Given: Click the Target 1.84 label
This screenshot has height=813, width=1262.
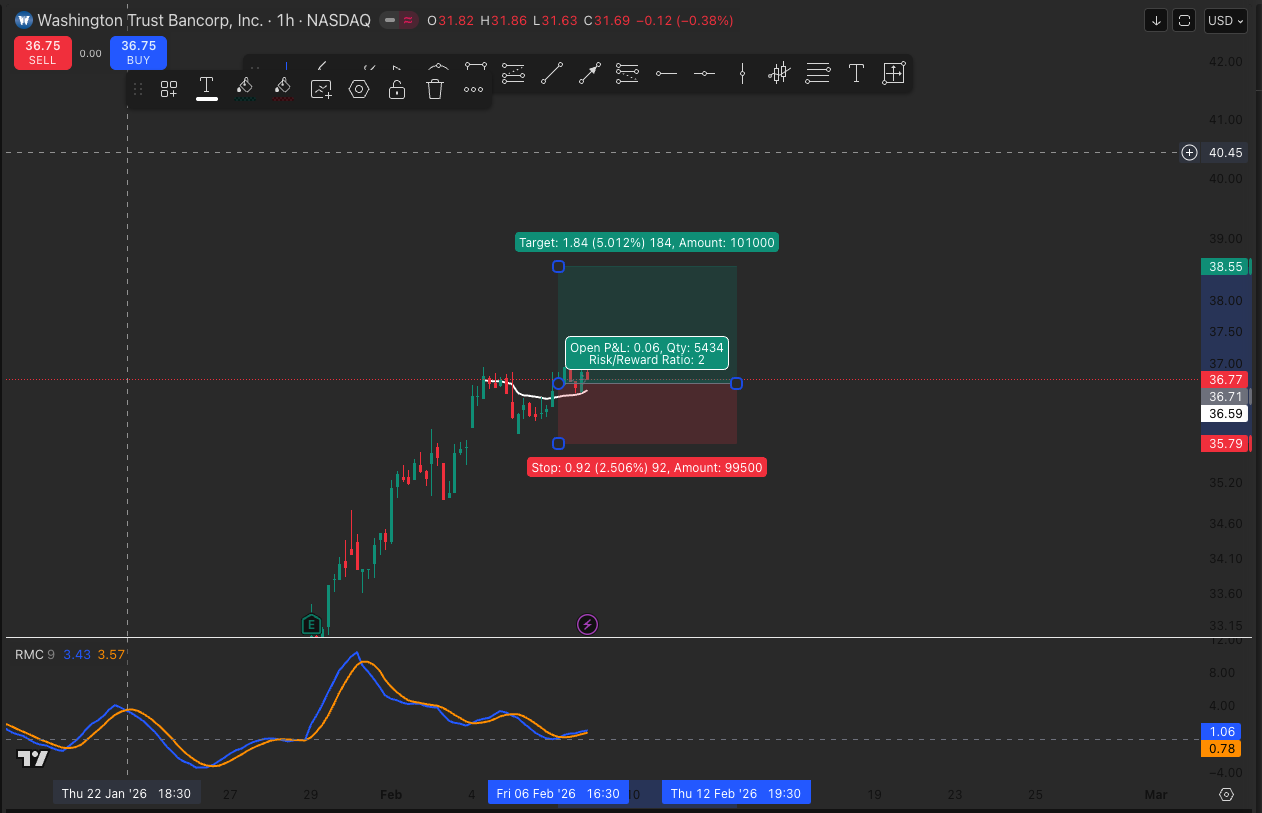Looking at the screenshot, I should click(x=646, y=242).
